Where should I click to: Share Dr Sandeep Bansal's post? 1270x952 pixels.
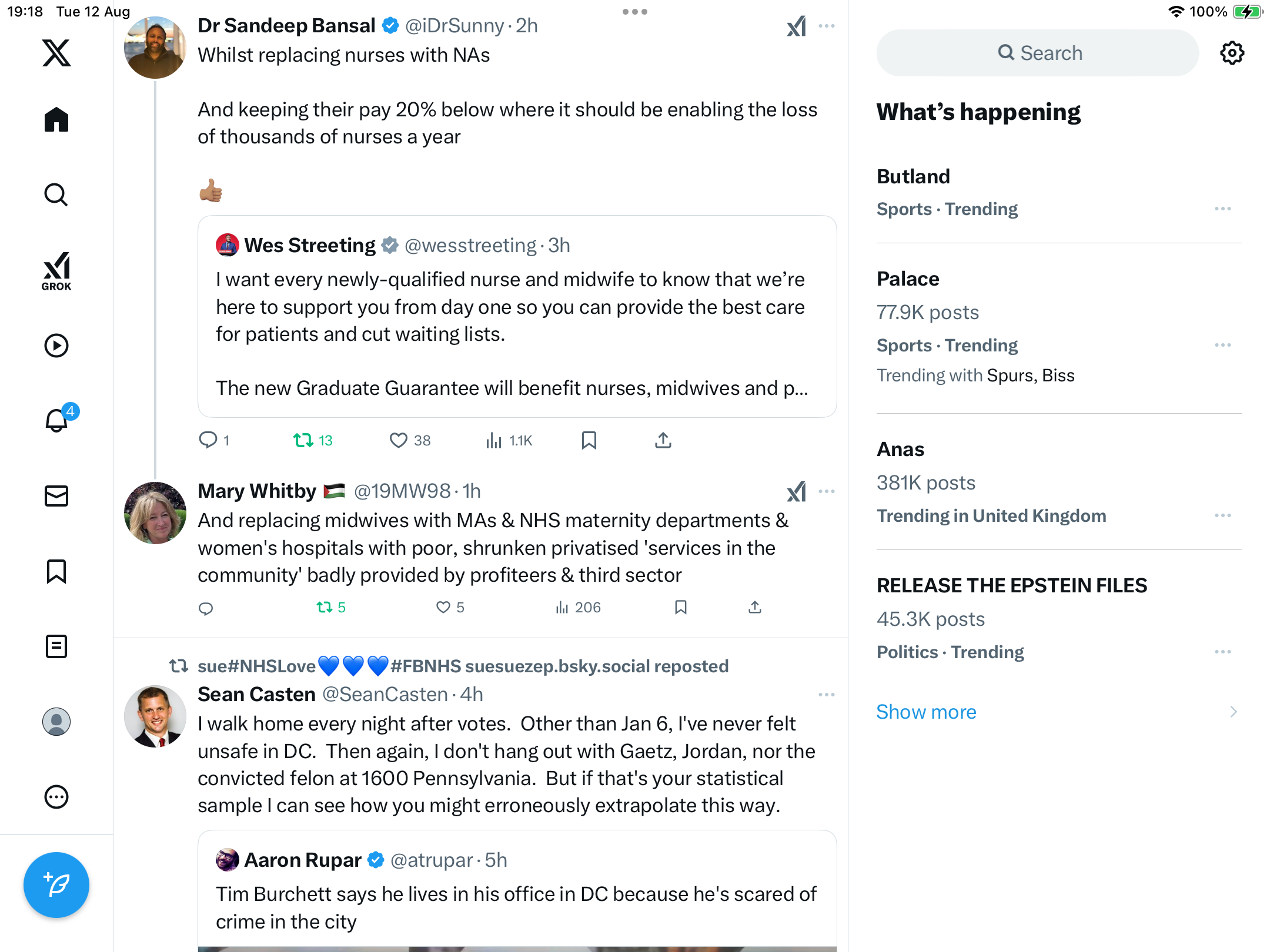pyautogui.click(x=663, y=440)
